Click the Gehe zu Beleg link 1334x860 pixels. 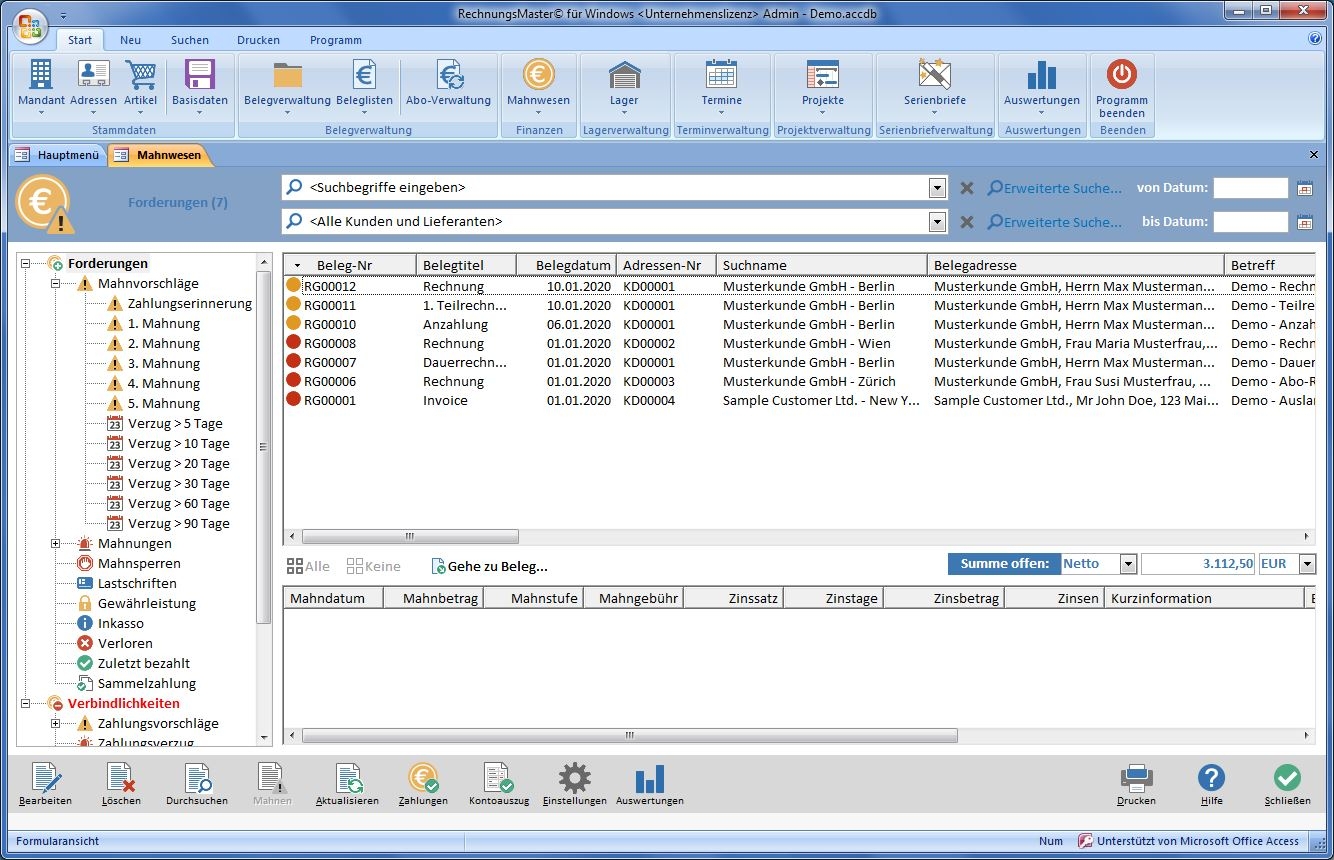(x=489, y=566)
